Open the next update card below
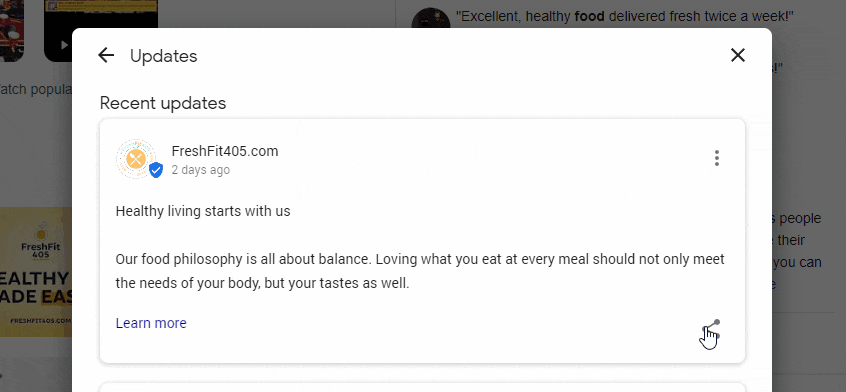This screenshot has height=392, width=846. pos(422,387)
